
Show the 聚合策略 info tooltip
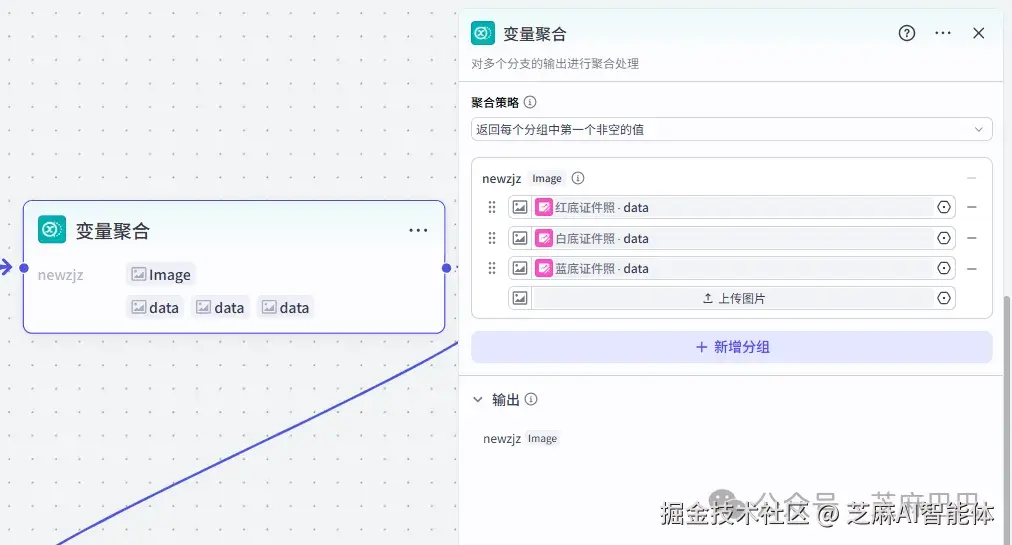(530, 102)
